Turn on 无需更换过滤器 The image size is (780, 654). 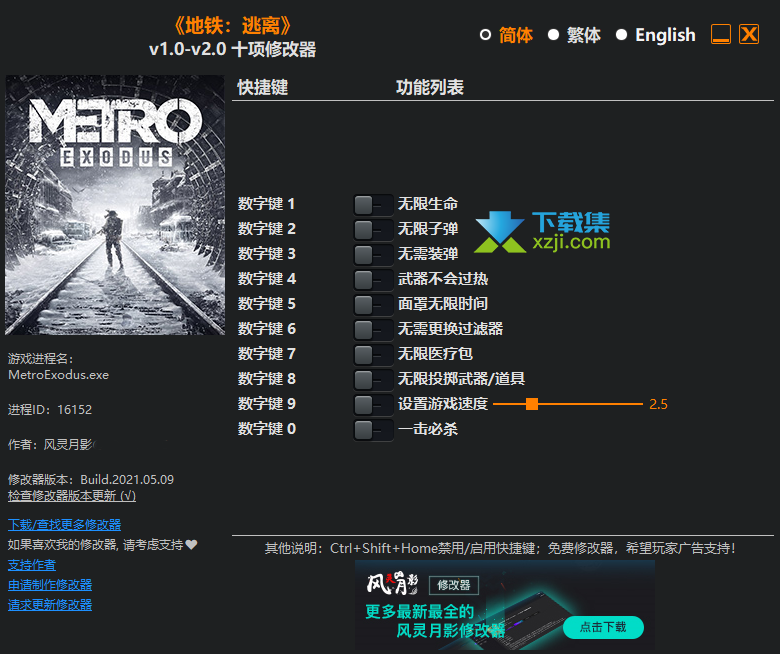(373, 329)
